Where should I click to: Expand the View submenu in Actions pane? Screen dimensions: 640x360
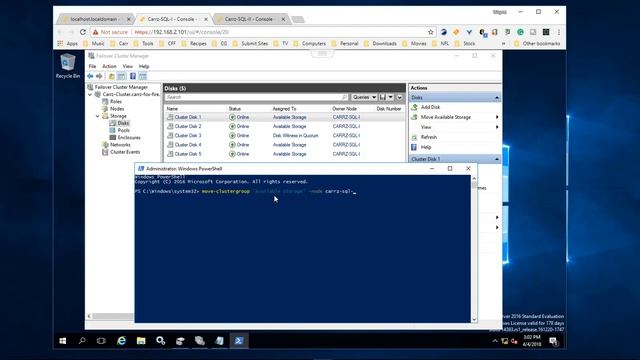point(497,127)
